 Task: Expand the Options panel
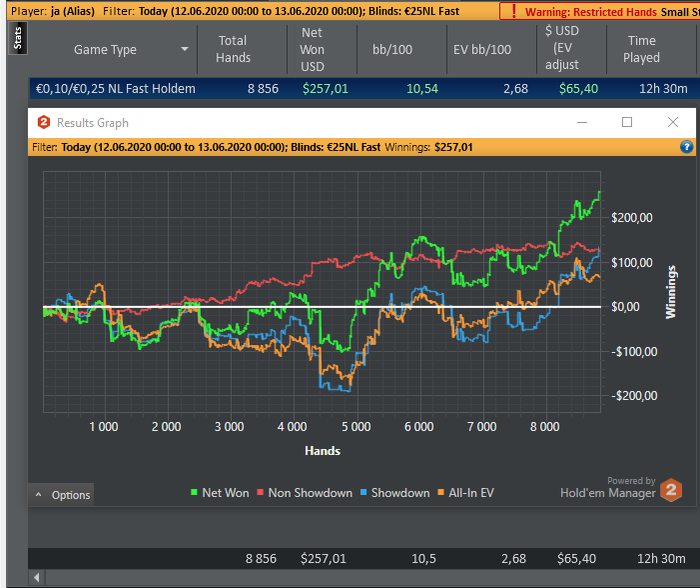(x=62, y=495)
